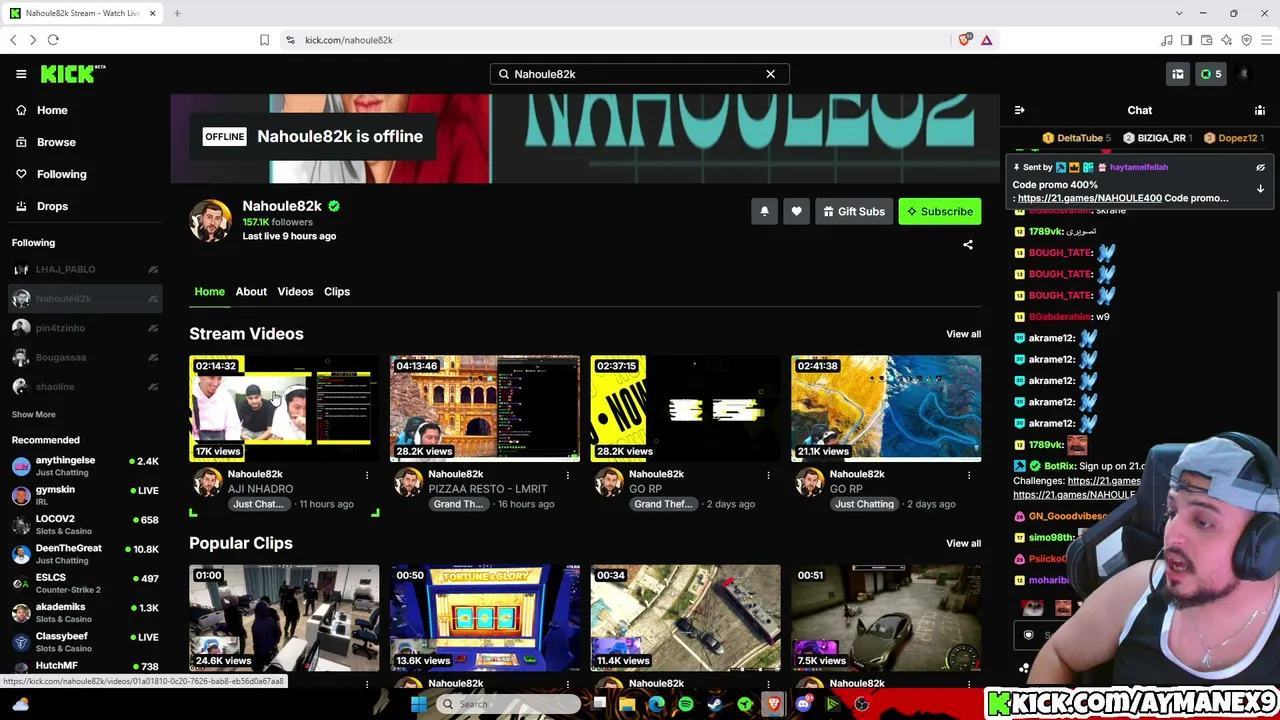Open Bougassaa in the Following list
The image size is (1280, 720).
coord(85,357)
